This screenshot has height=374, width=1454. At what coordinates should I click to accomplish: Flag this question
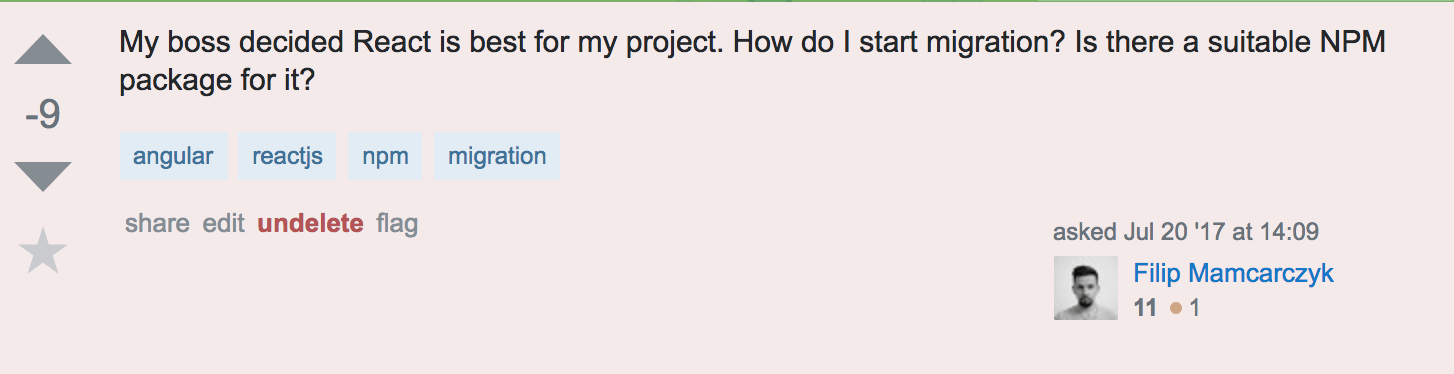pyautogui.click(x=397, y=223)
